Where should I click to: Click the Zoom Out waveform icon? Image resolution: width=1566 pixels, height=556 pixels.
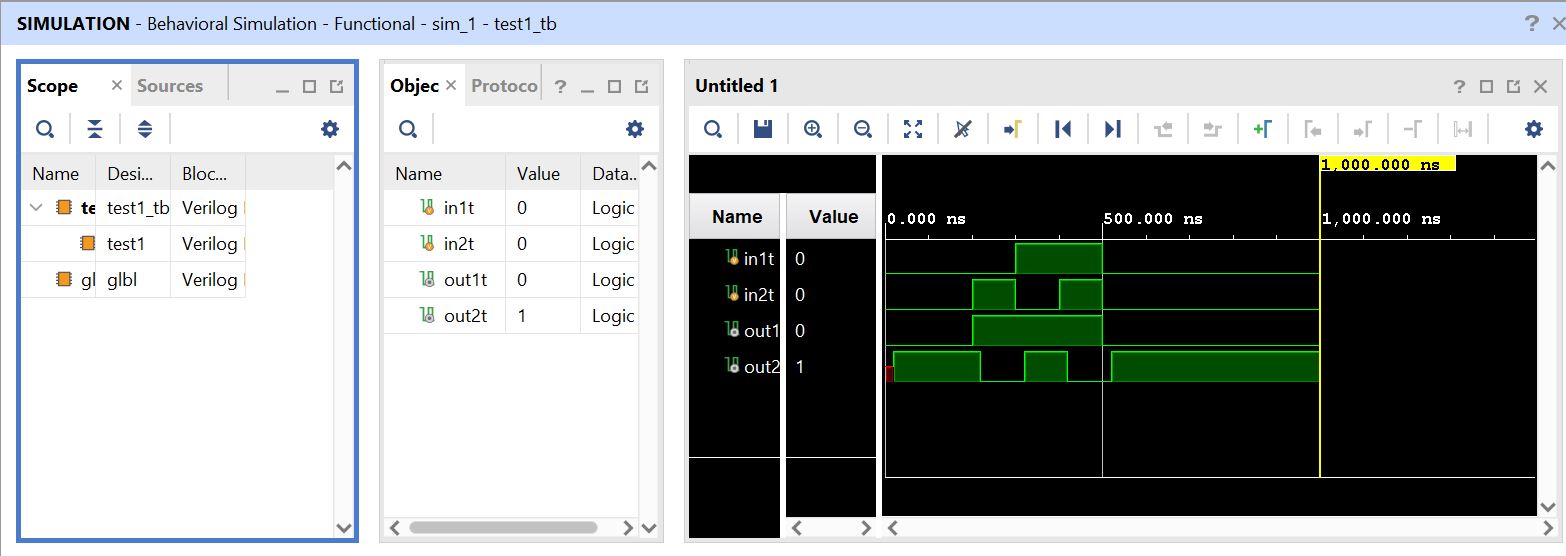863,129
